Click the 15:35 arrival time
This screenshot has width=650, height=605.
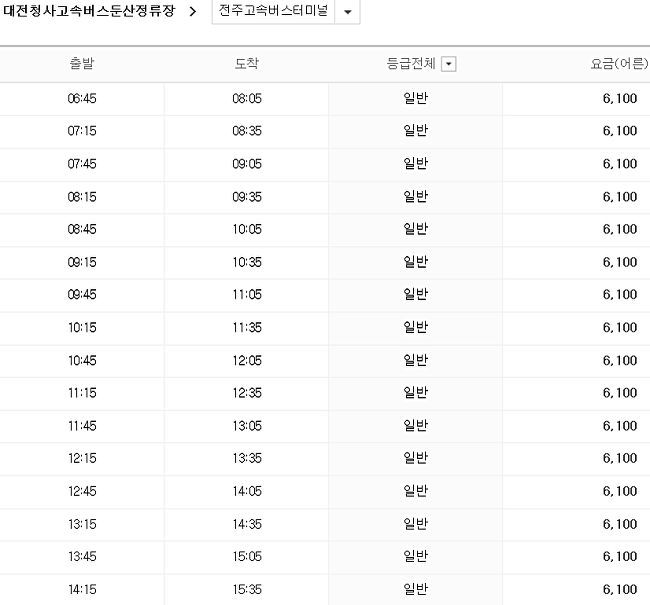pyautogui.click(x=247, y=589)
